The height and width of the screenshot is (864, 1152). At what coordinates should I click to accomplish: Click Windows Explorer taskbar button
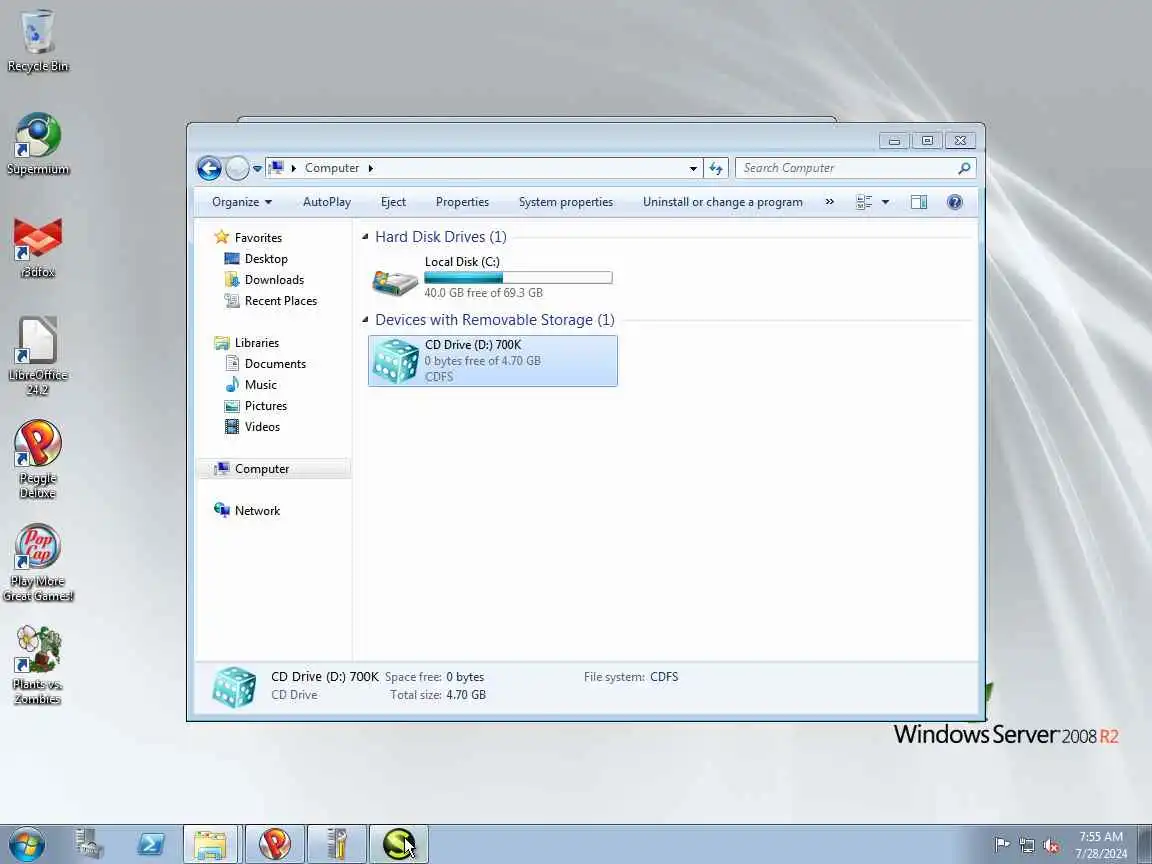click(x=210, y=844)
